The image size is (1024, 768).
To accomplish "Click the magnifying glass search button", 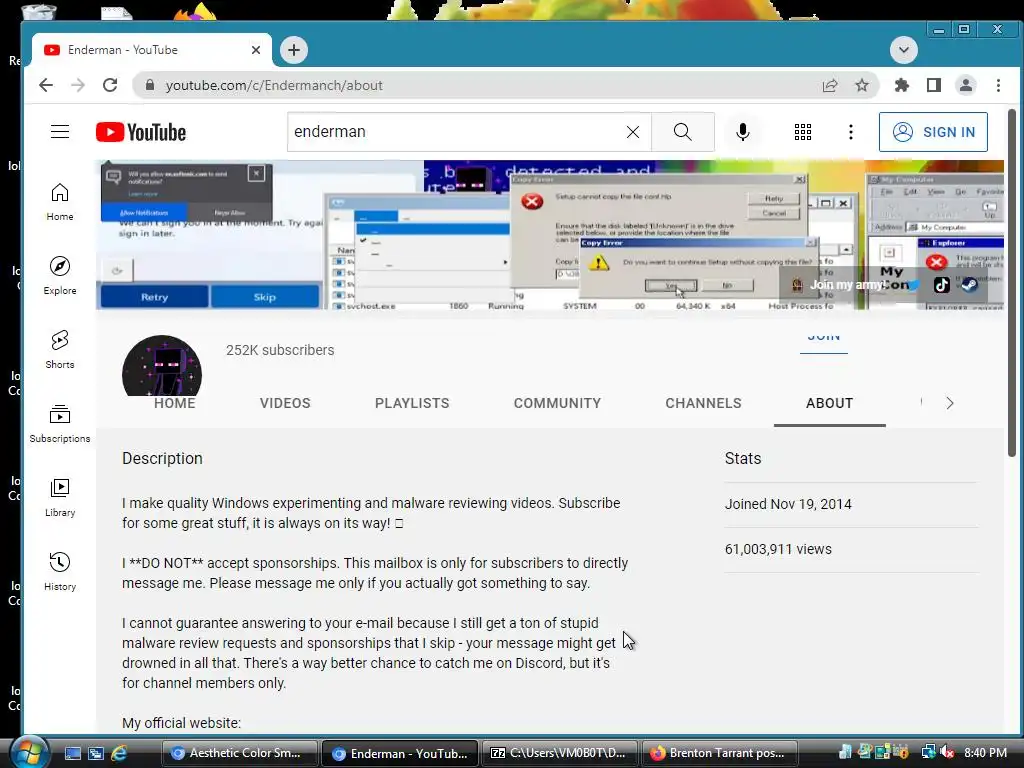I will pyautogui.click(x=682, y=132).
